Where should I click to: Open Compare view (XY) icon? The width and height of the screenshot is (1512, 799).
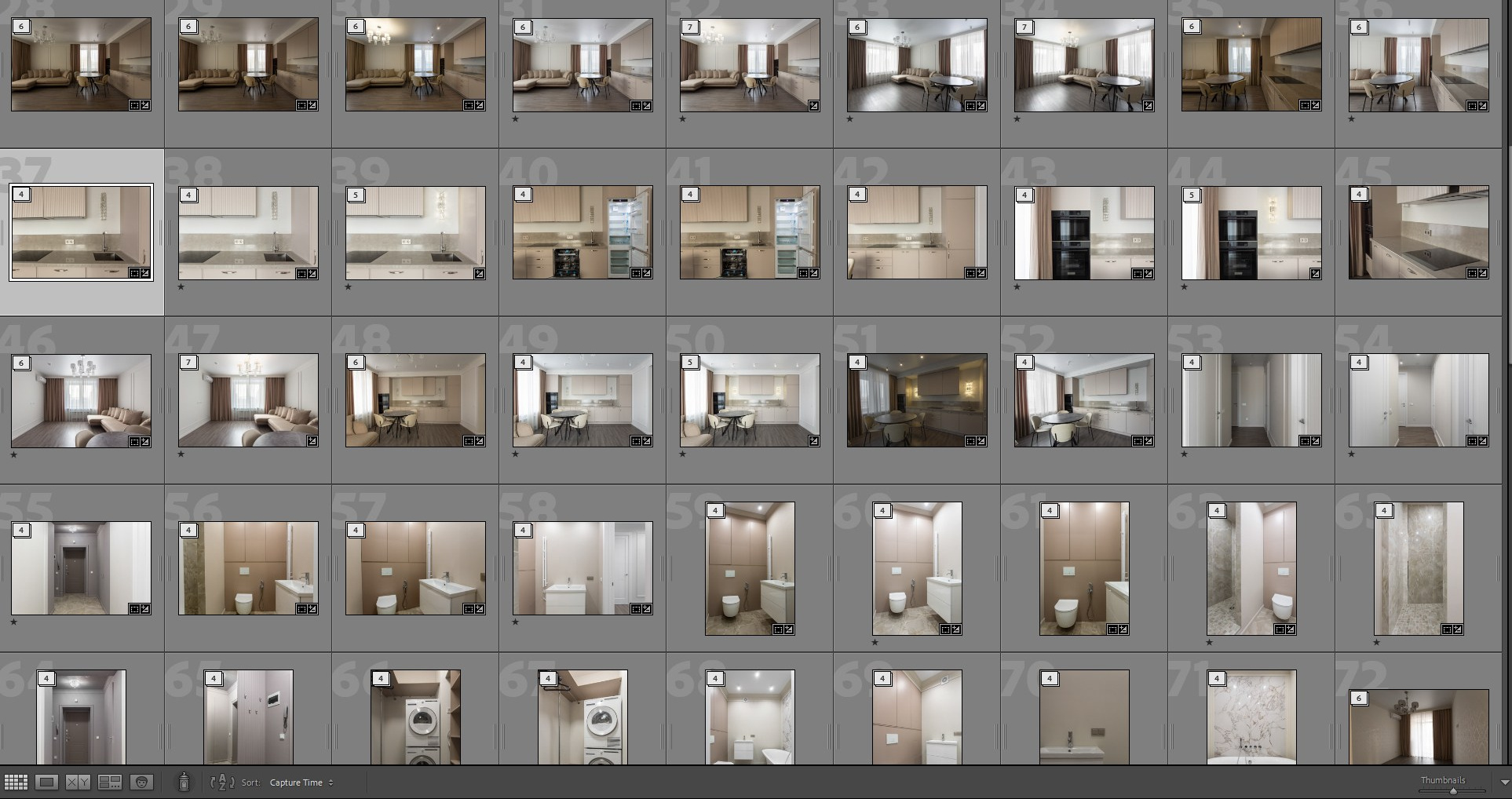(x=78, y=783)
